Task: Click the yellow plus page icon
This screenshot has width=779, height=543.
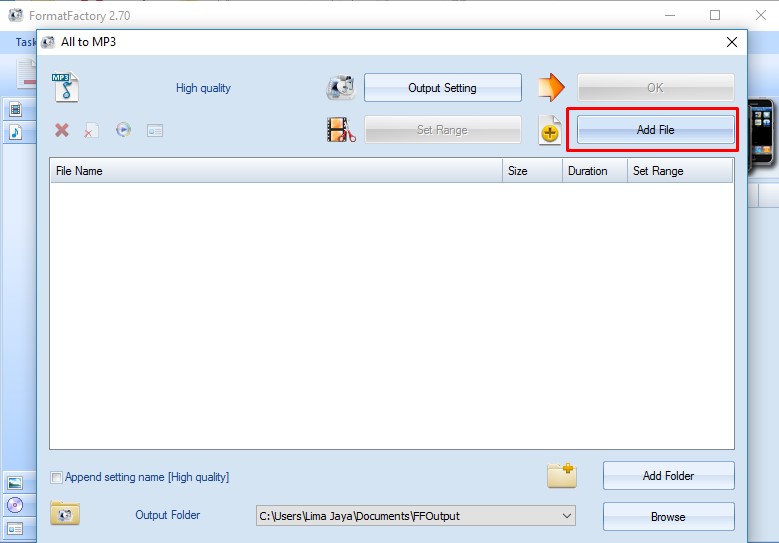Action: (x=549, y=130)
